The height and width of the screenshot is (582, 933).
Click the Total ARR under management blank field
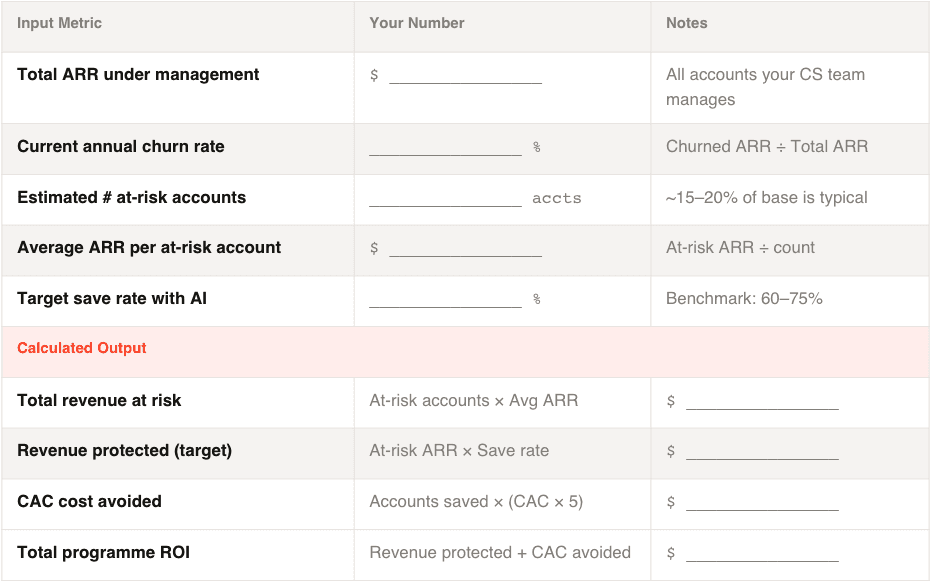pyautogui.click(x=465, y=76)
